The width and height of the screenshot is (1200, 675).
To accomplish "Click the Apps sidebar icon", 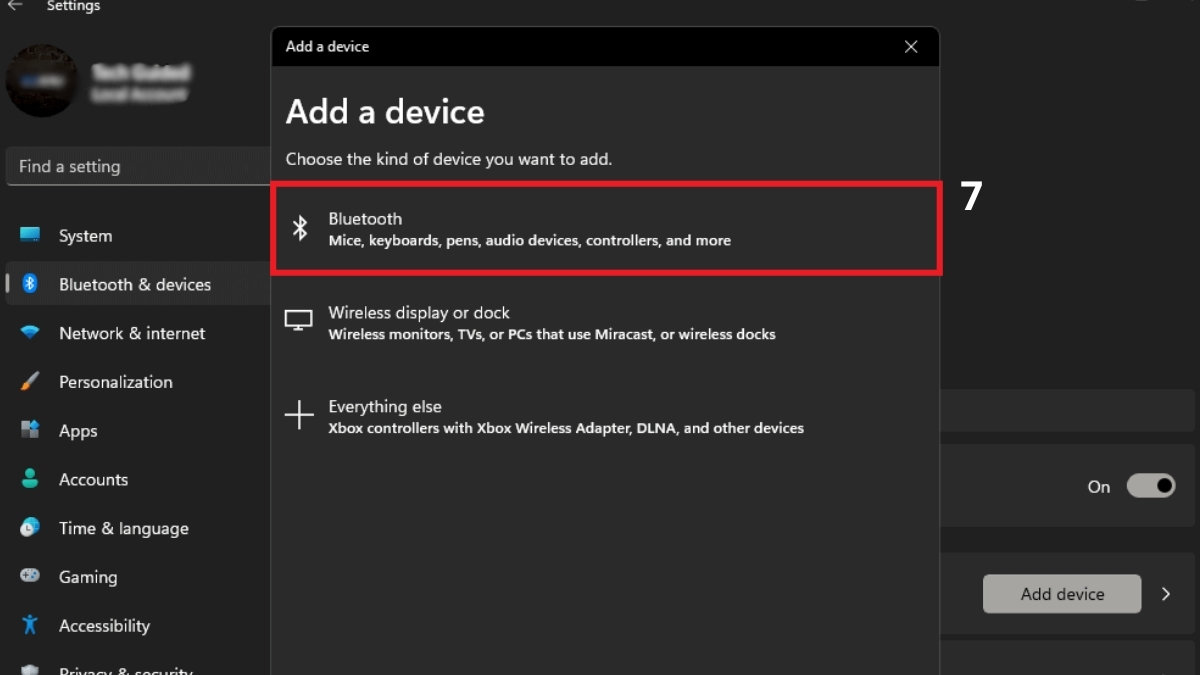I will [30, 430].
